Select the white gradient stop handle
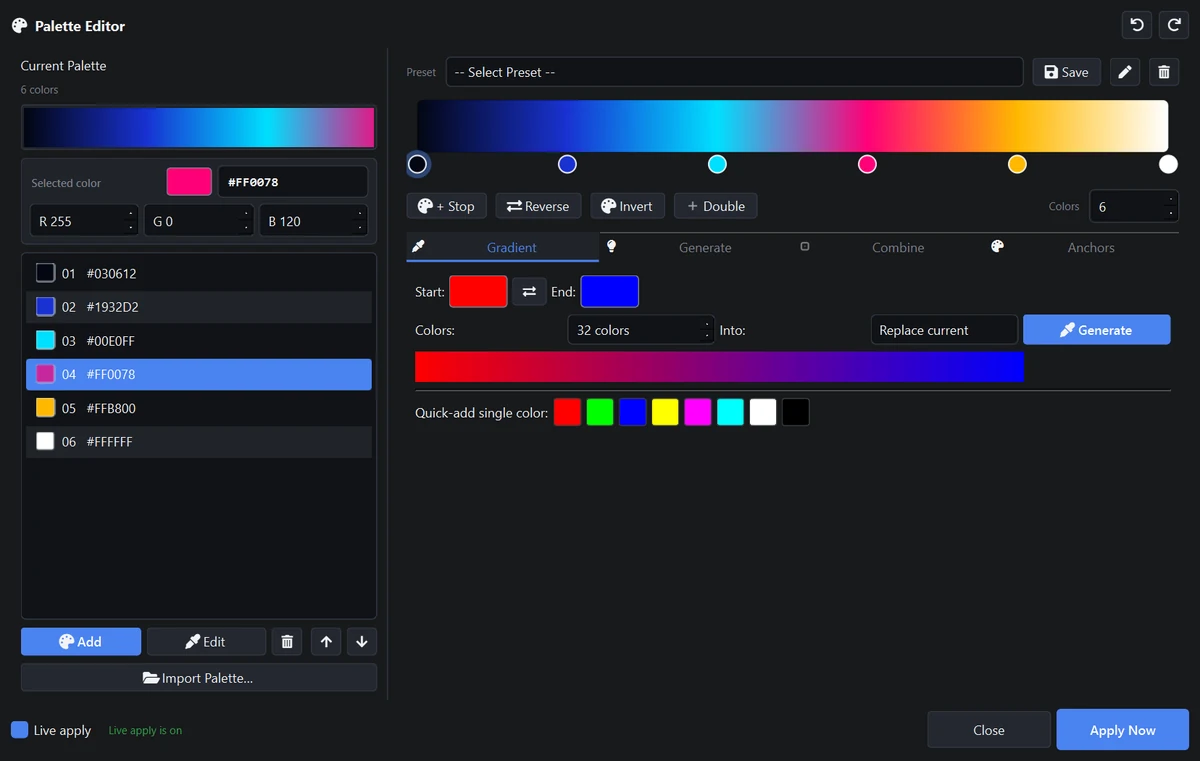This screenshot has height=761, width=1200. [1168, 164]
